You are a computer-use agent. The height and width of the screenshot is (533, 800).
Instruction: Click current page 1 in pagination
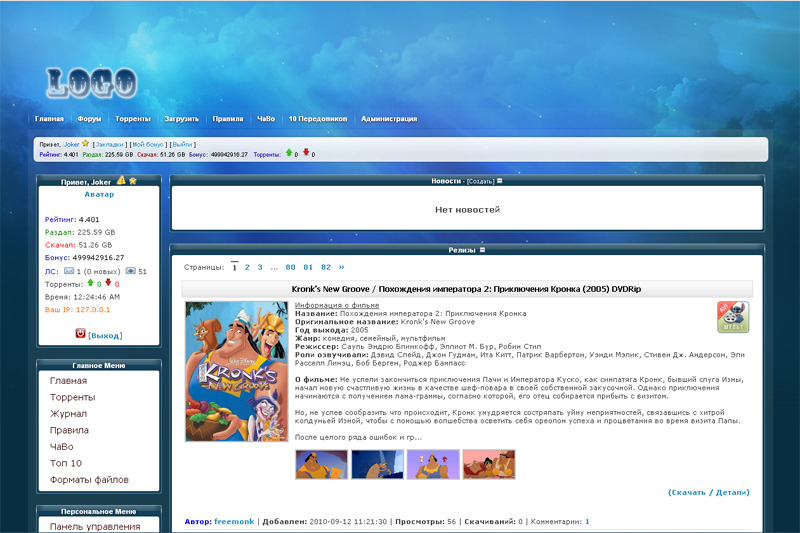click(234, 267)
